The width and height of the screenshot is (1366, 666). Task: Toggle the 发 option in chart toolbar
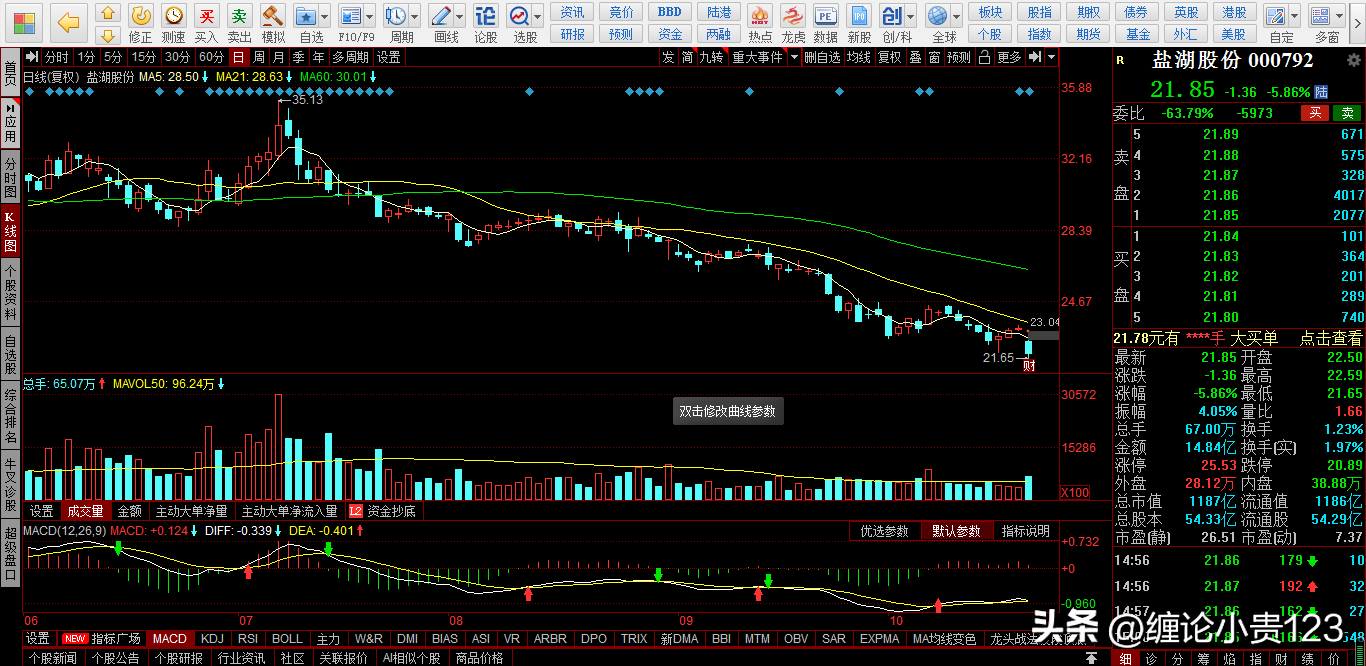pos(668,57)
